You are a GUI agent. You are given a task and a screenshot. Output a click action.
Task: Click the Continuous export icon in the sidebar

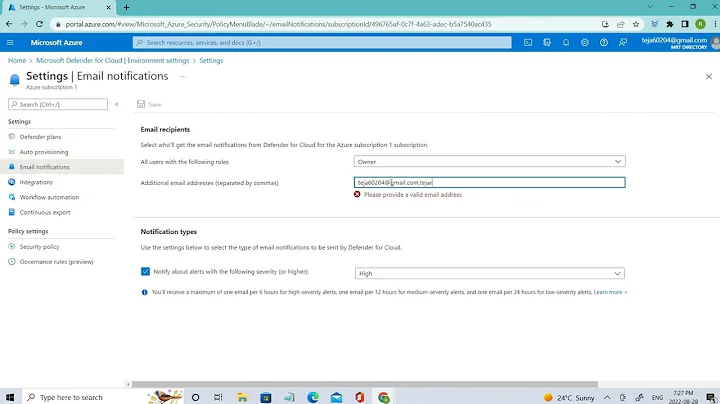(x=12, y=212)
